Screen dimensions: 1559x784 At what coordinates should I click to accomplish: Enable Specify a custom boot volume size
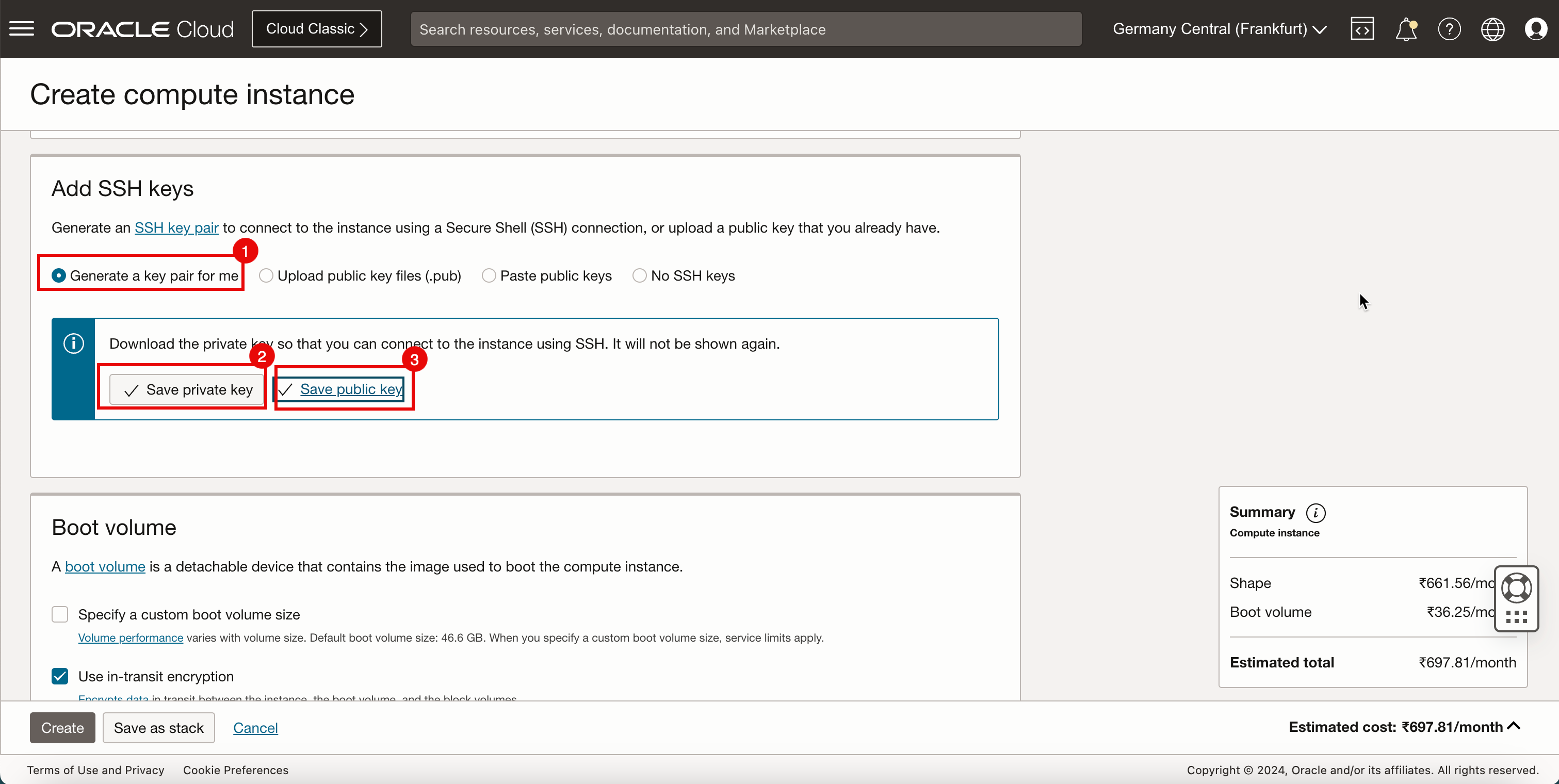pyautogui.click(x=60, y=614)
